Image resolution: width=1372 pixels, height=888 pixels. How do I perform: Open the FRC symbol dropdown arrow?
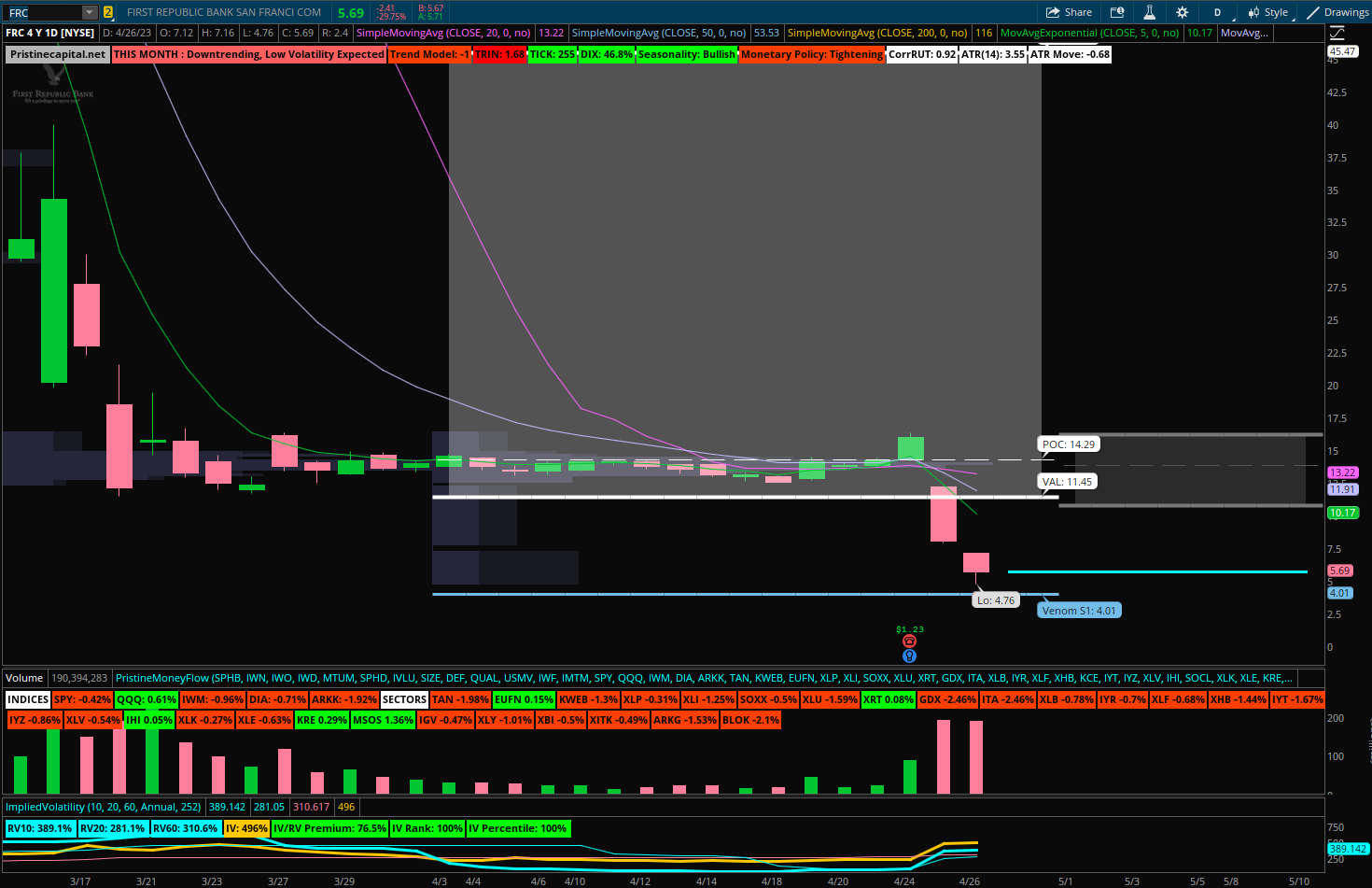coord(90,12)
